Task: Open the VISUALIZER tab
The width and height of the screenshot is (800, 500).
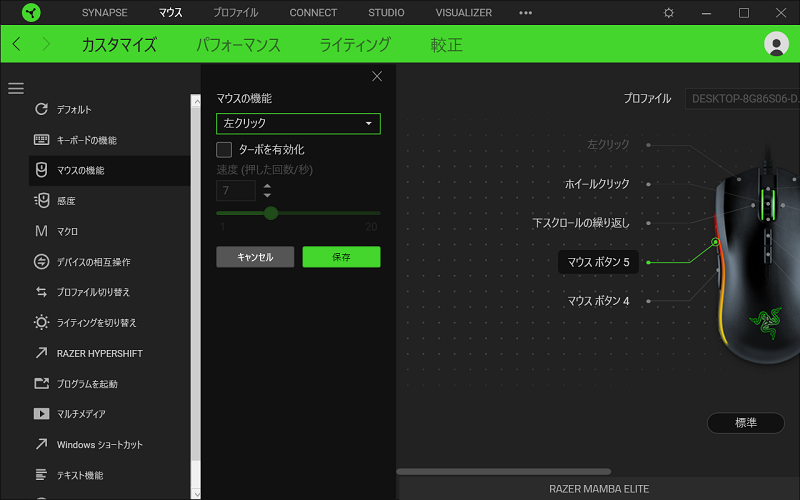Action: 464,13
